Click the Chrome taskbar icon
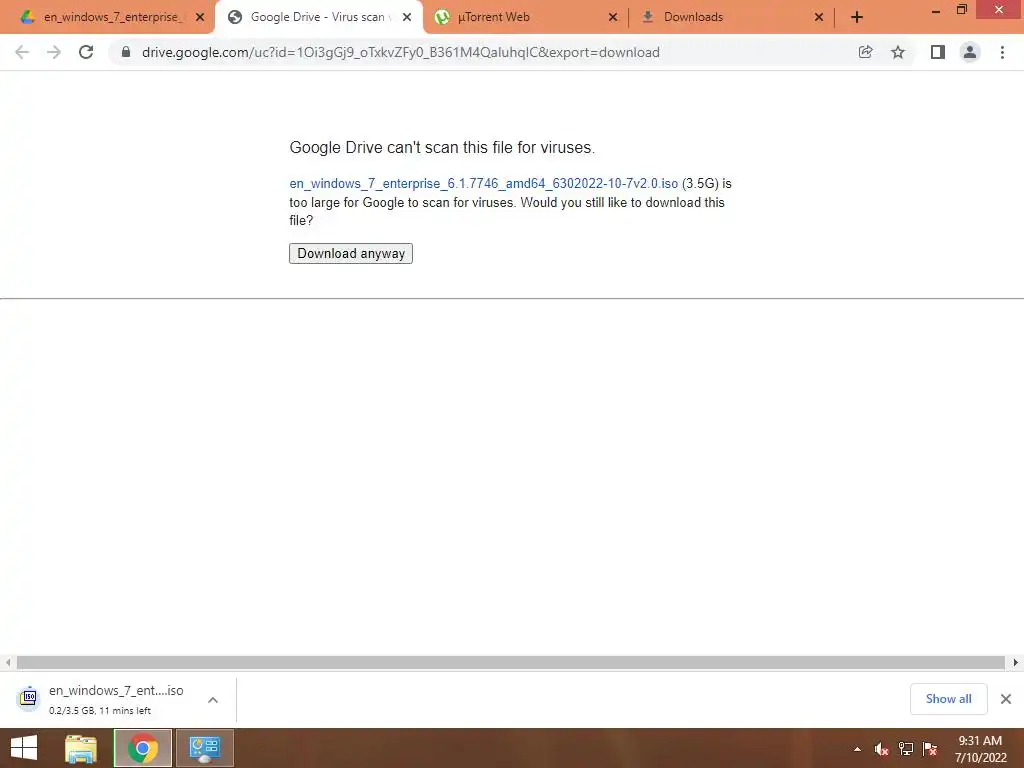The height and width of the screenshot is (768, 1024). coord(142,748)
